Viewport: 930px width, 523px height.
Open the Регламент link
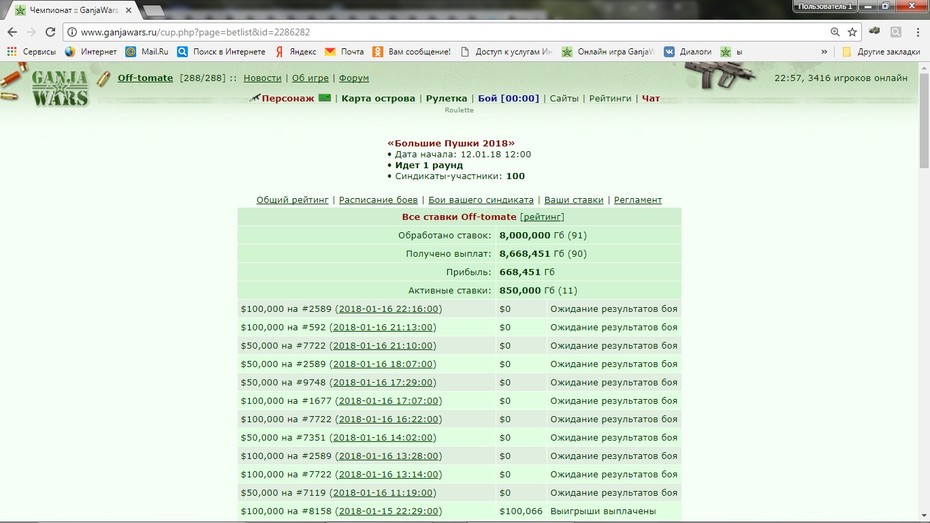[x=638, y=200]
